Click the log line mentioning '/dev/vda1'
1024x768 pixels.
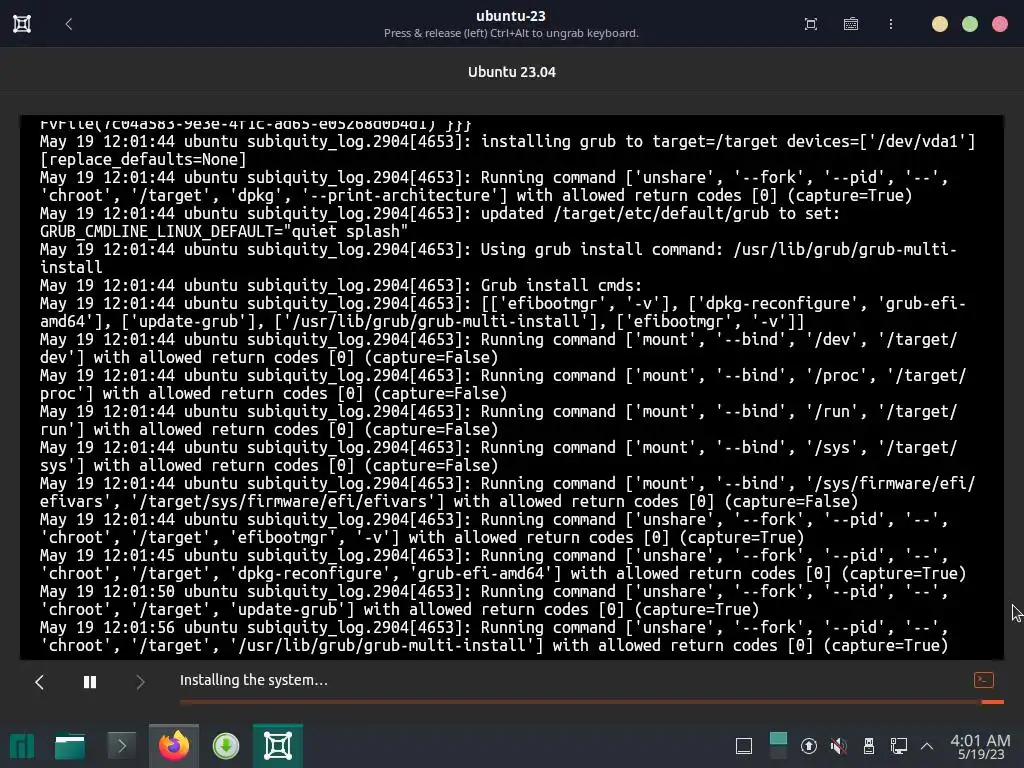(x=507, y=150)
